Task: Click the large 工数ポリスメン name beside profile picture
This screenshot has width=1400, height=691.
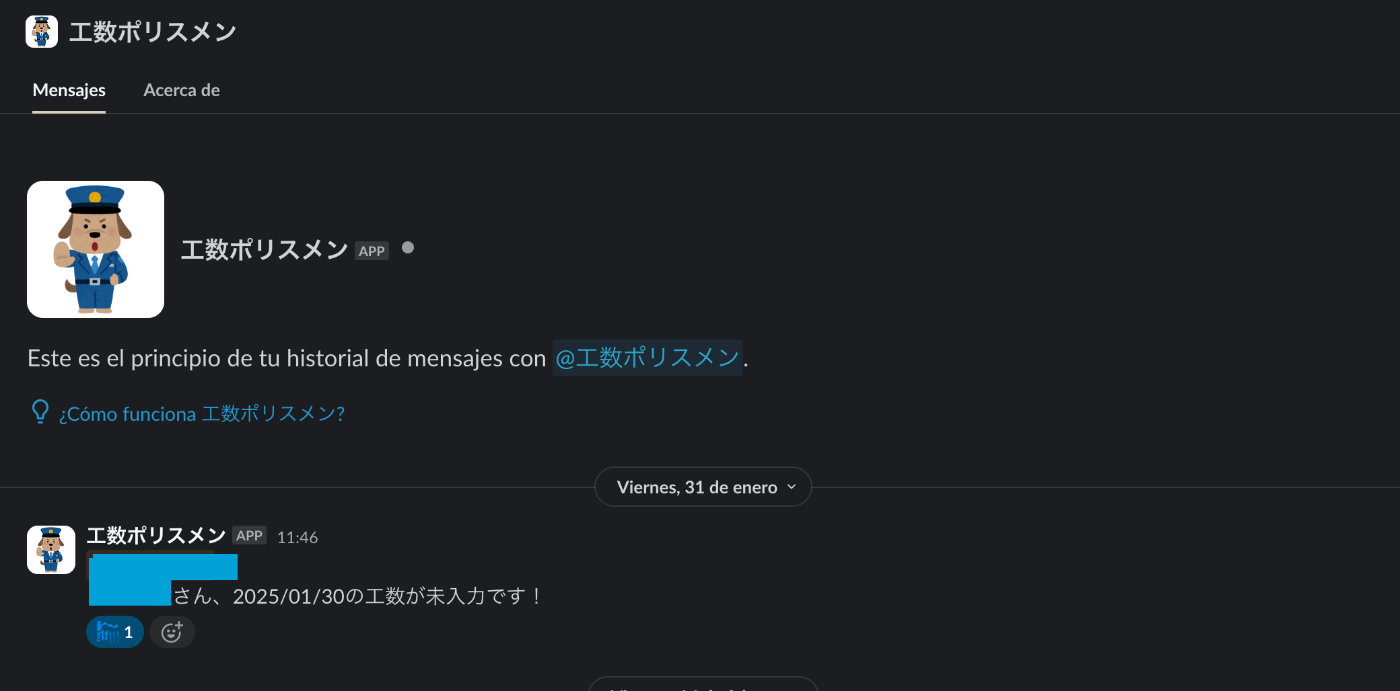Action: click(x=264, y=250)
